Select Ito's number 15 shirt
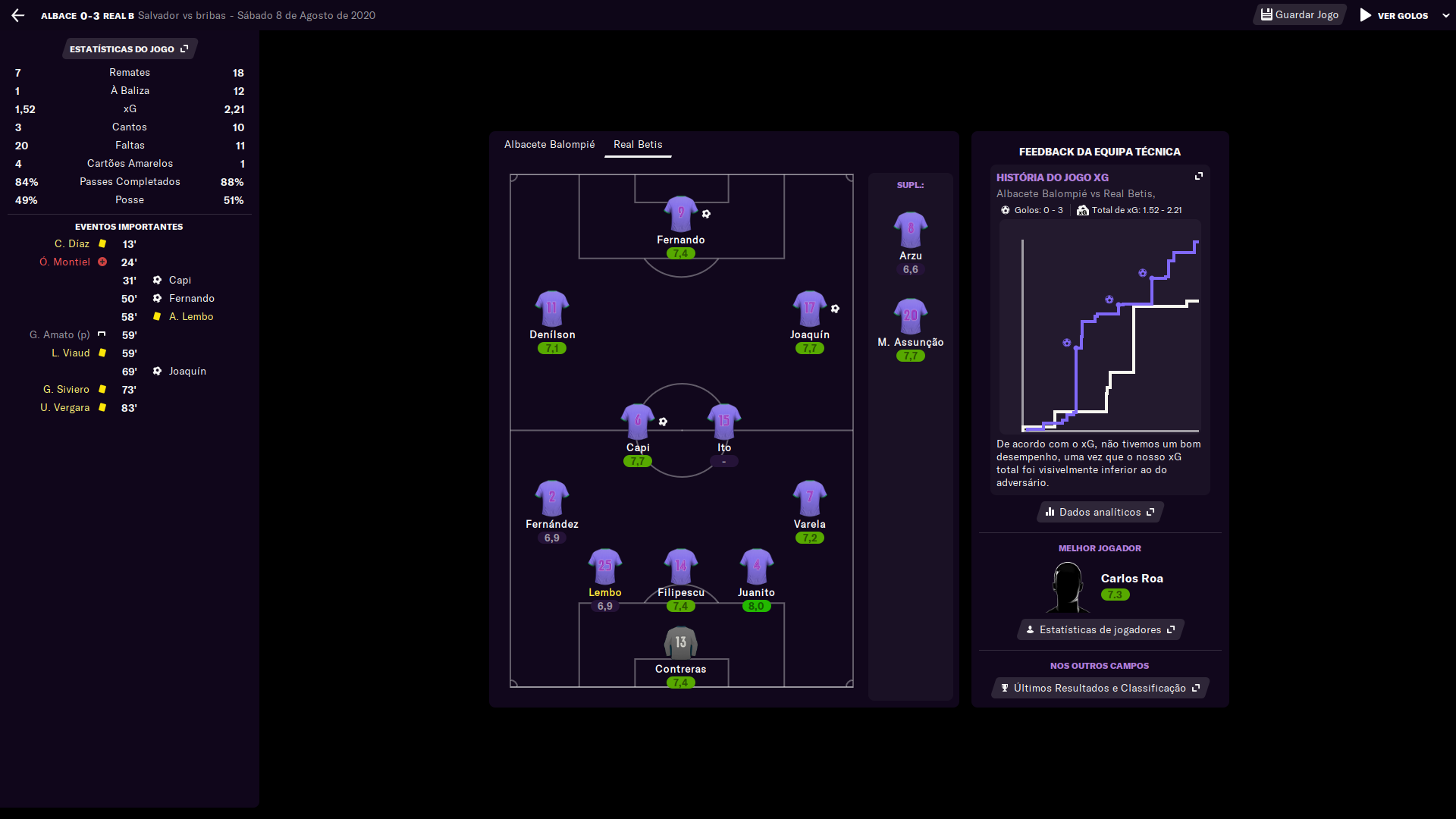 click(723, 421)
